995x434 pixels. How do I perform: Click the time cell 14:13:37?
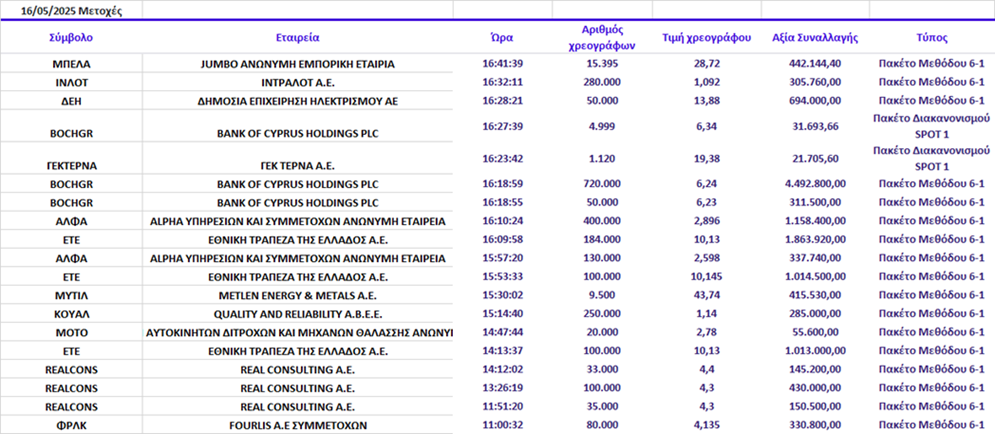pos(503,350)
